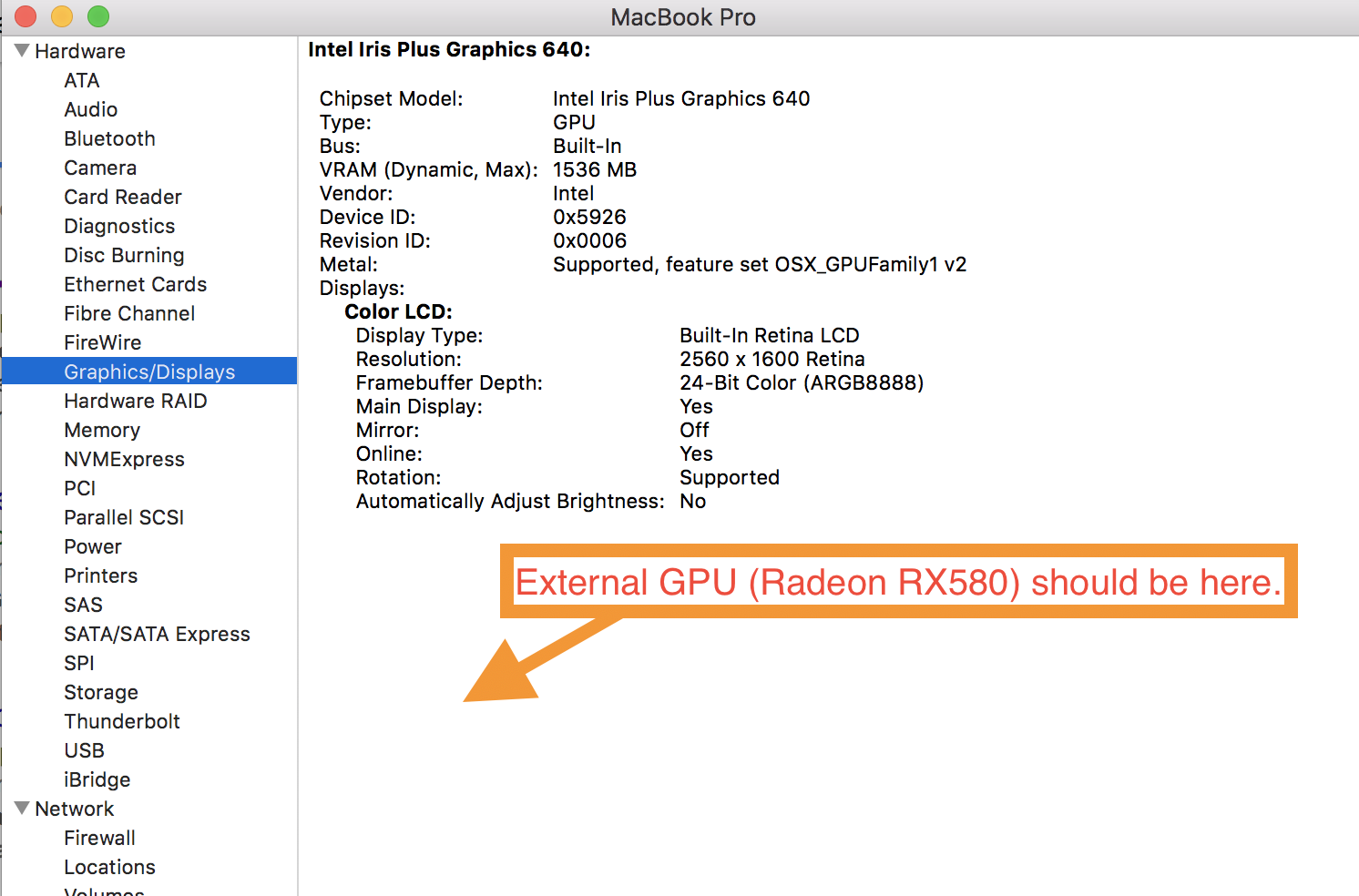Click the Resolution value 2560 x 1600 Retina

tap(772, 359)
